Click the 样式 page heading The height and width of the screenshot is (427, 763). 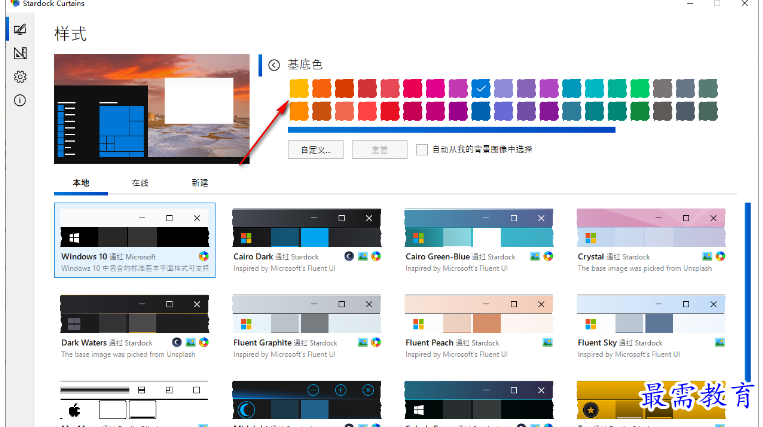[x=71, y=34]
